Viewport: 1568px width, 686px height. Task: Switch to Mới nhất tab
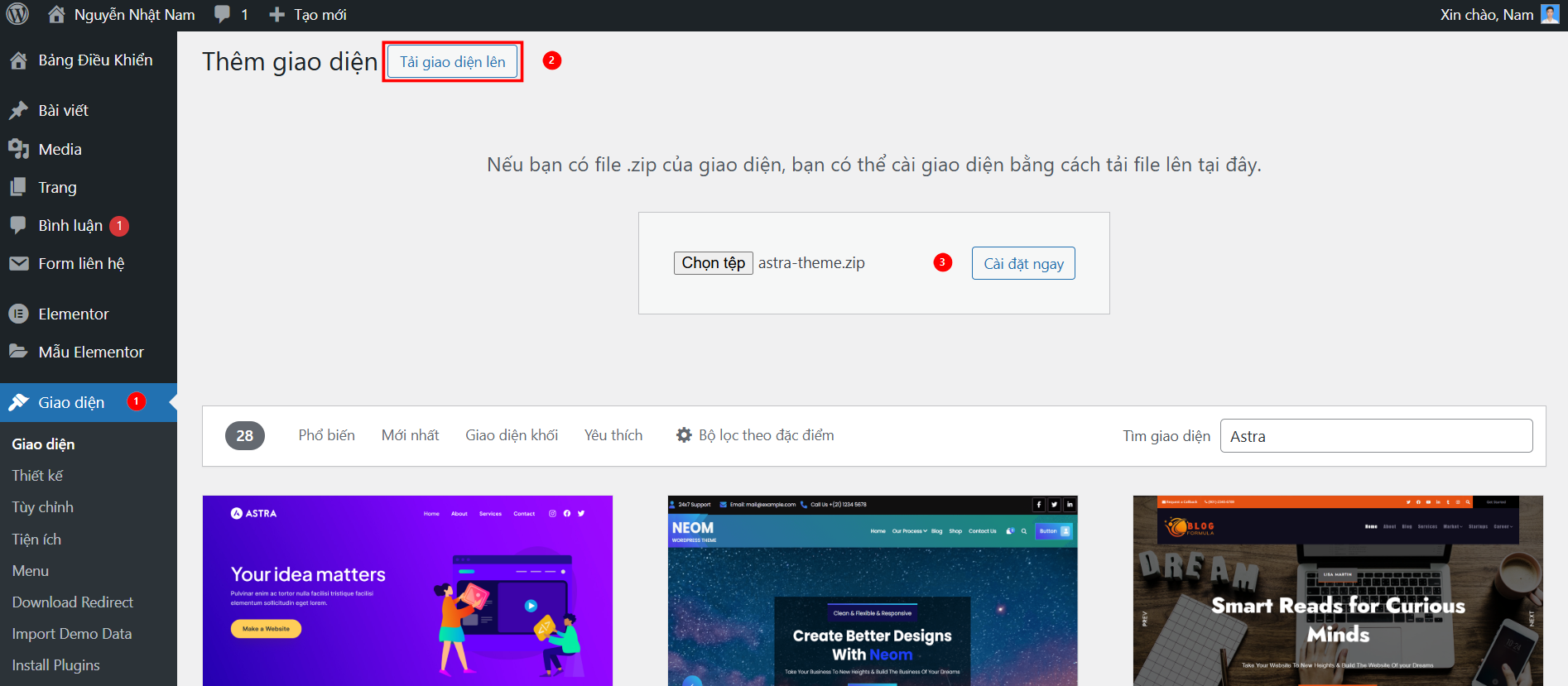[x=411, y=435]
